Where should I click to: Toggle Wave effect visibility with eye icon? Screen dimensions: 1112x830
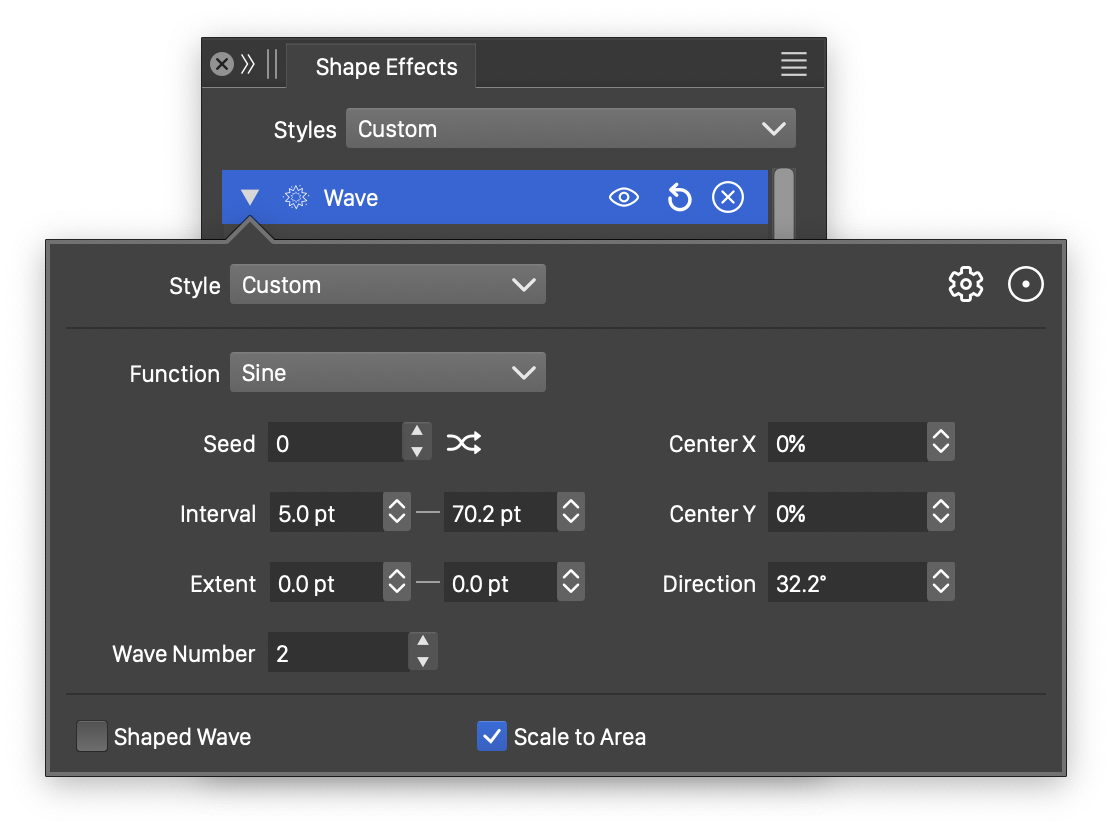(623, 198)
